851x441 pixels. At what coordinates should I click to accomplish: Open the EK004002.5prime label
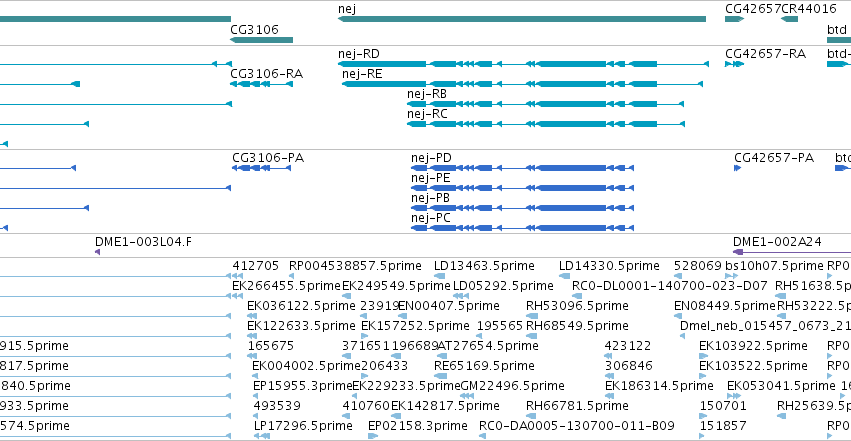[x=307, y=366]
